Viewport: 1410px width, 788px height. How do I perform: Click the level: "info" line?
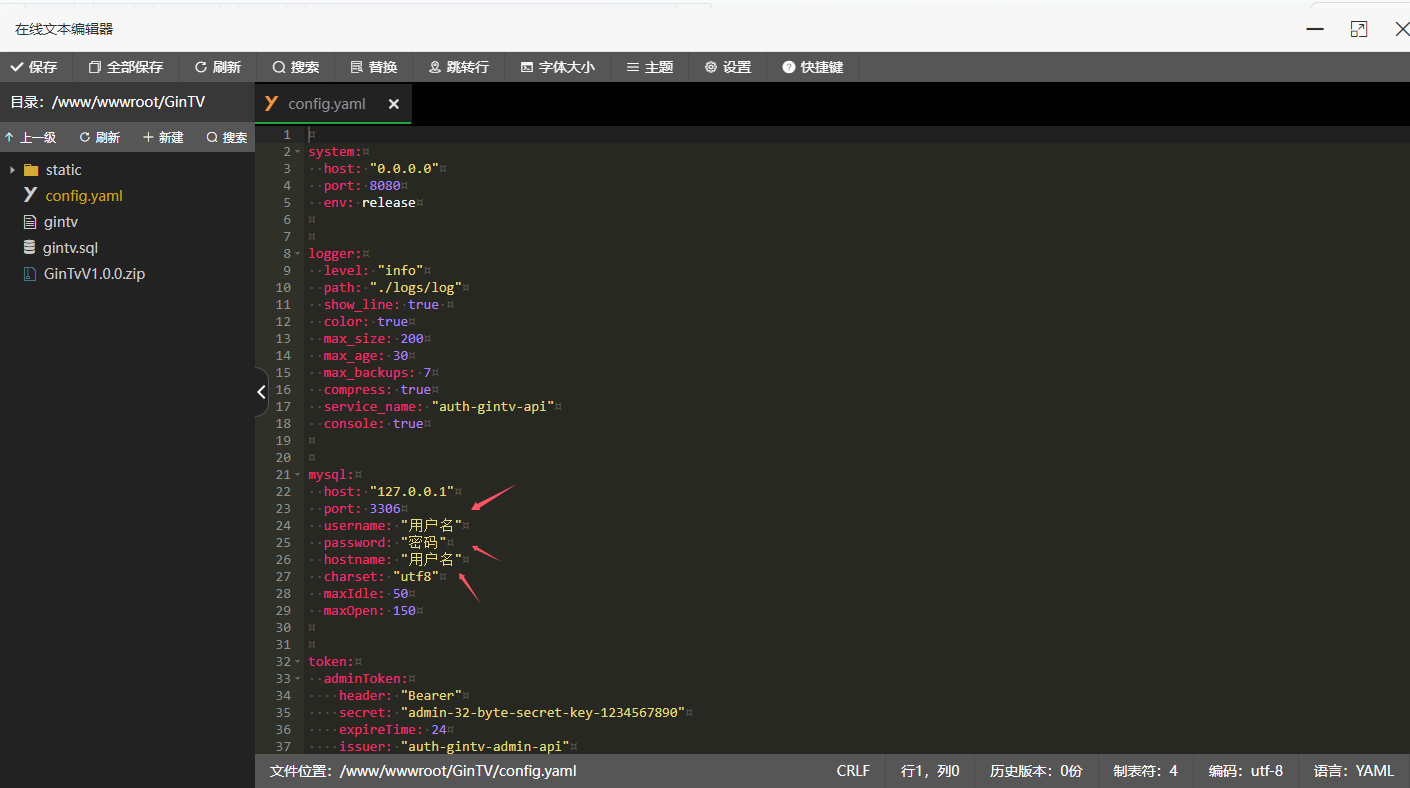click(x=373, y=271)
